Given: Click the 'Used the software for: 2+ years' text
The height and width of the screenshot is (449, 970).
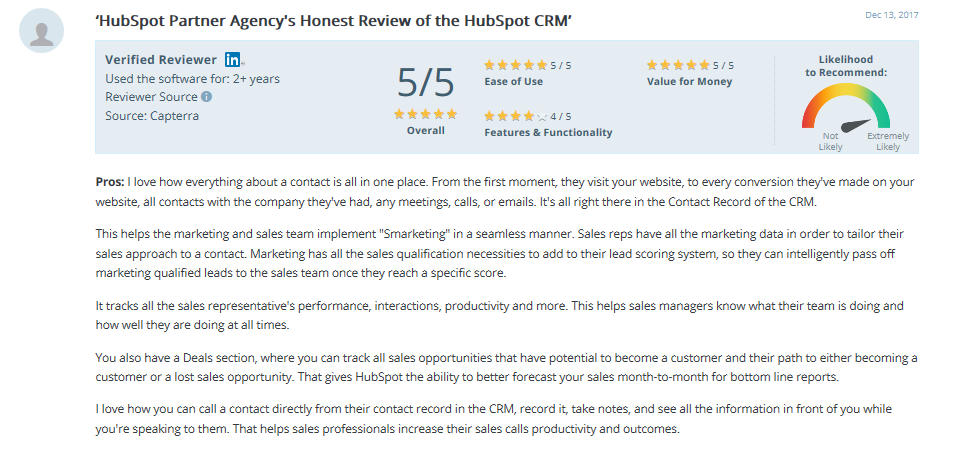Looking at the screenshot, I should click(x=192, y=79).
